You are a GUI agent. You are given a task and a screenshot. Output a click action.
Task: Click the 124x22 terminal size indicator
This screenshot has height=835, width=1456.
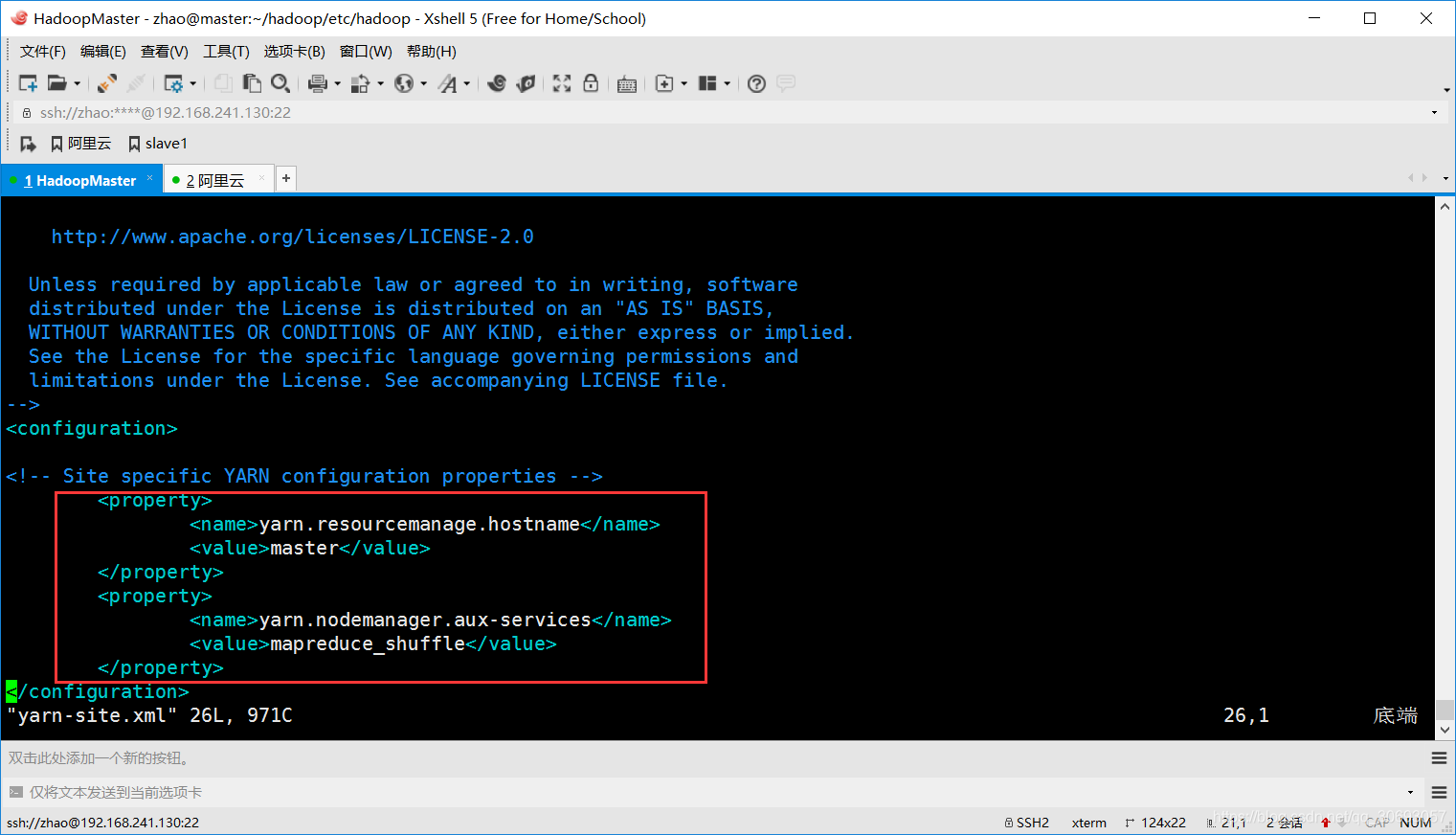coord(1155,823)
